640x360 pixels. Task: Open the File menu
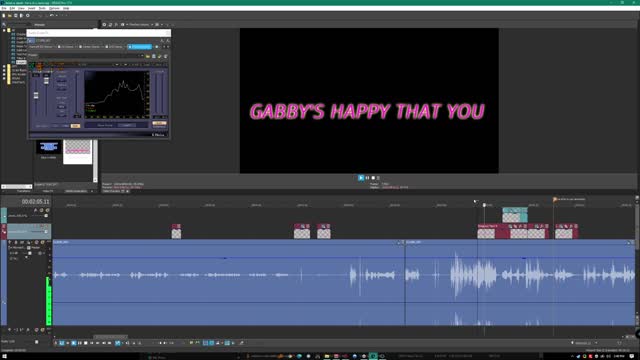4,8
